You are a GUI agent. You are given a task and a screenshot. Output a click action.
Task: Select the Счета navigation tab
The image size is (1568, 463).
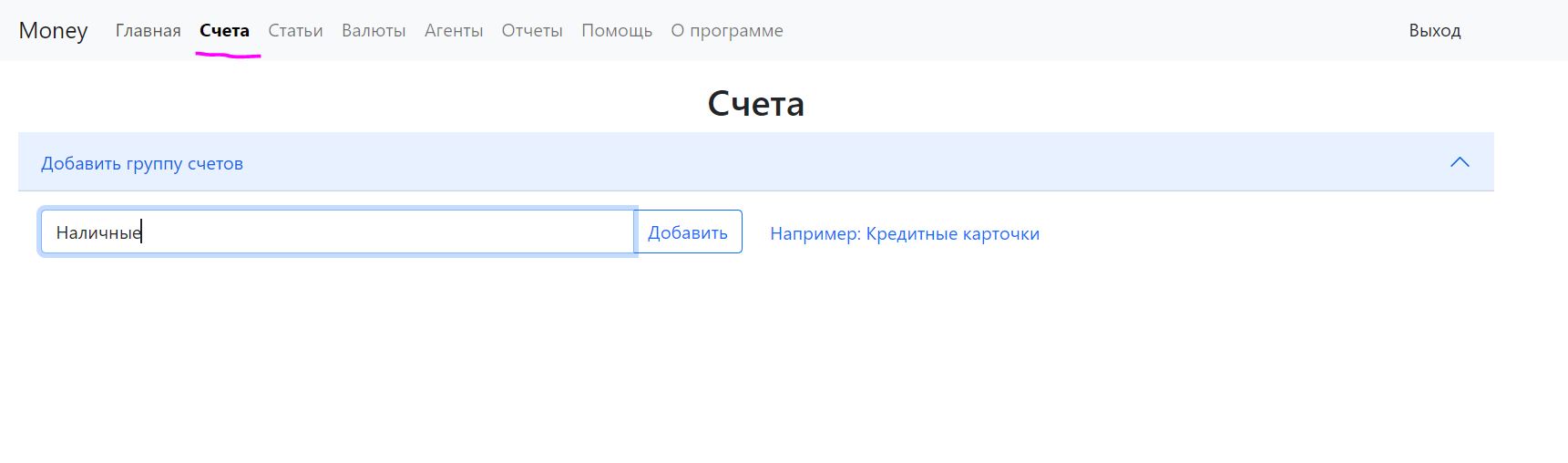click(x=224, y=30)
